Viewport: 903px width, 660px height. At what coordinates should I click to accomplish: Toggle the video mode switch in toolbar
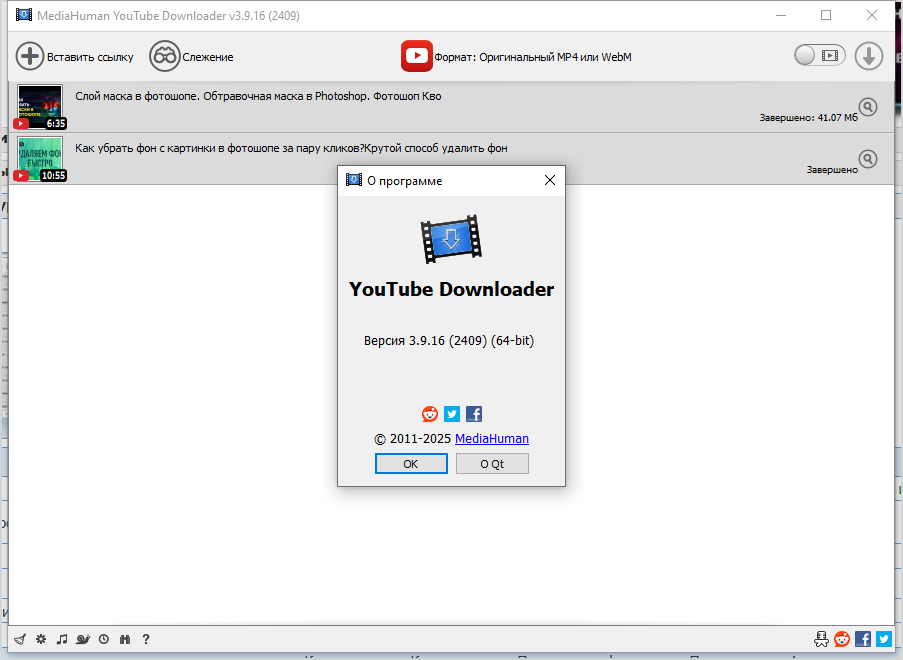coord(819,56)
